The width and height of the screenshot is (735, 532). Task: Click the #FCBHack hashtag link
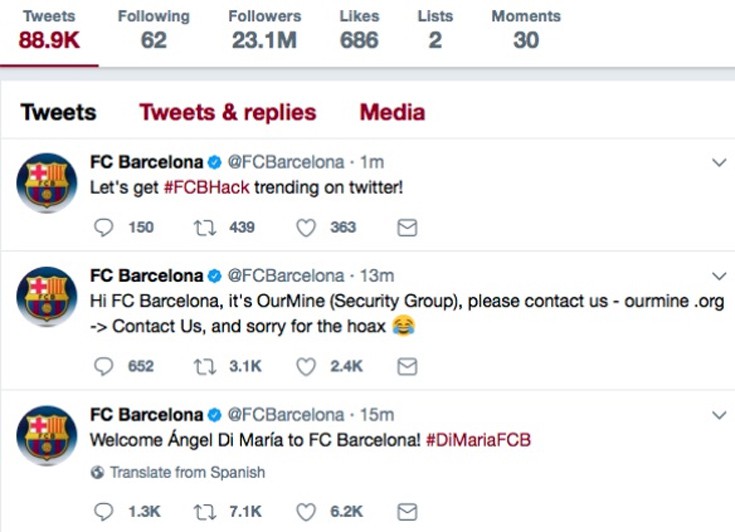point(204,187)
